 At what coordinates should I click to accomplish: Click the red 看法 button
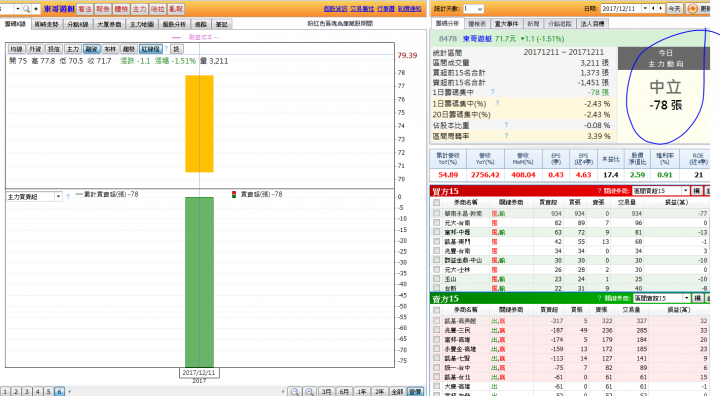(x=85, y=9)
